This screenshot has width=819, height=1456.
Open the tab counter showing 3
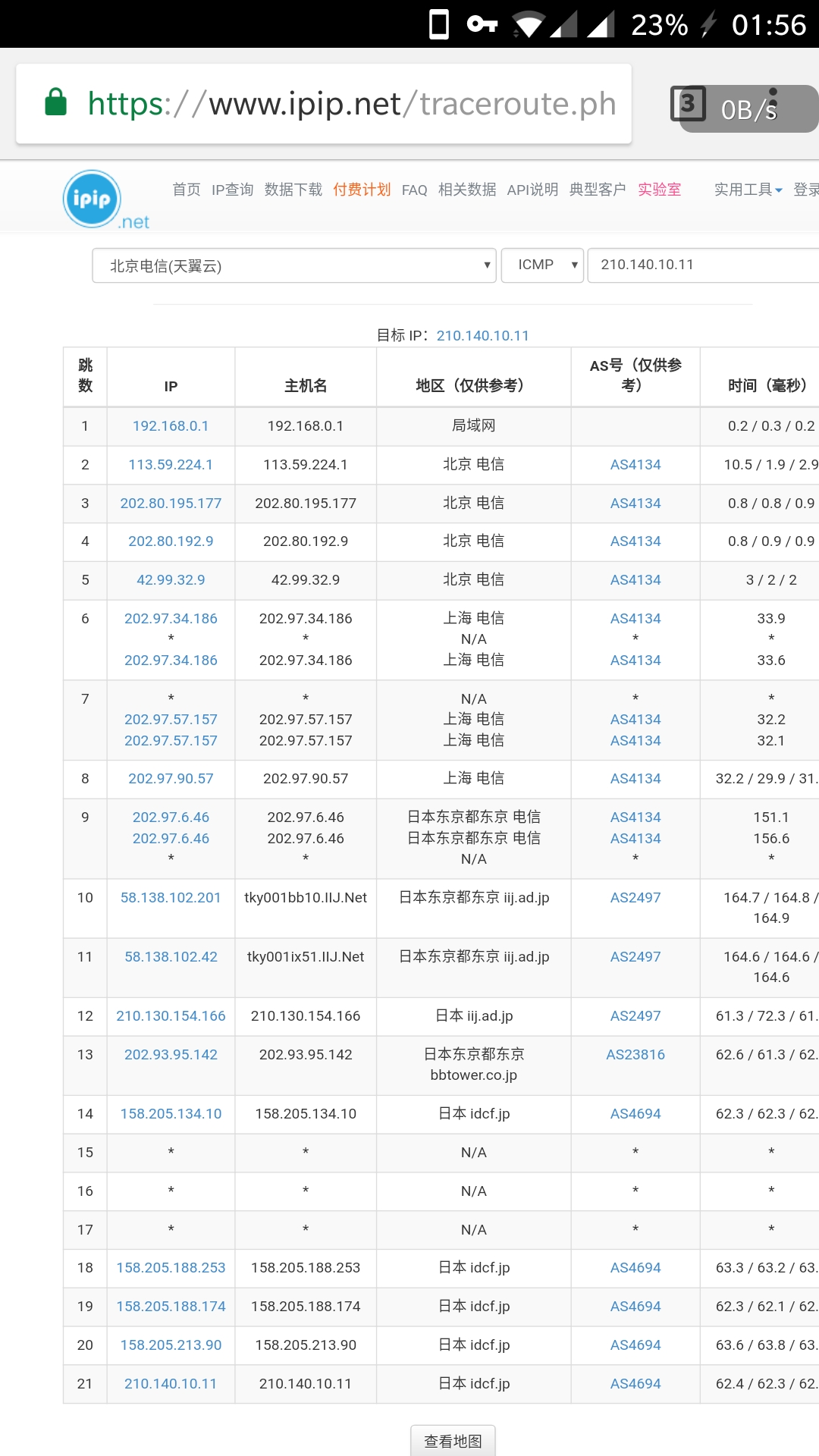(x=688, y=104)
